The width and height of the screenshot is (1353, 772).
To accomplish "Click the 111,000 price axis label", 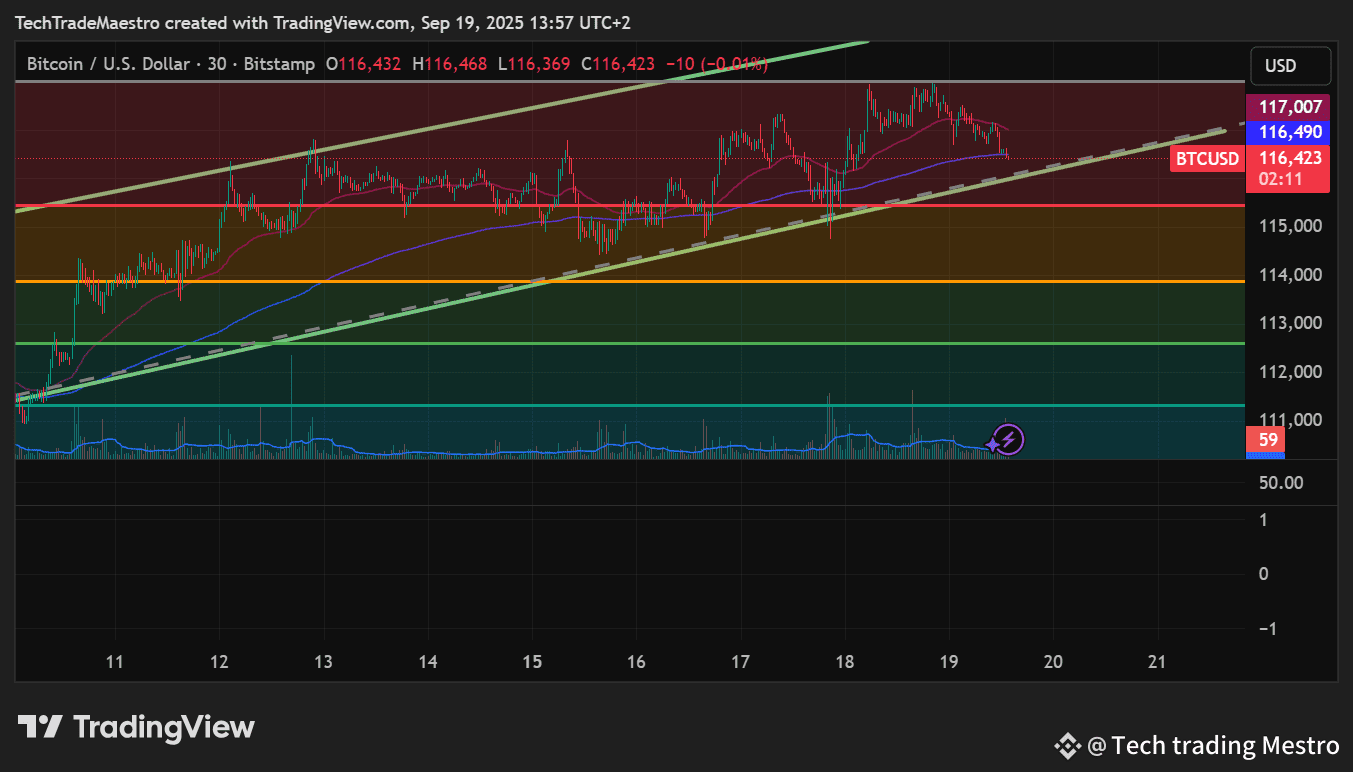I will 1290,420.
